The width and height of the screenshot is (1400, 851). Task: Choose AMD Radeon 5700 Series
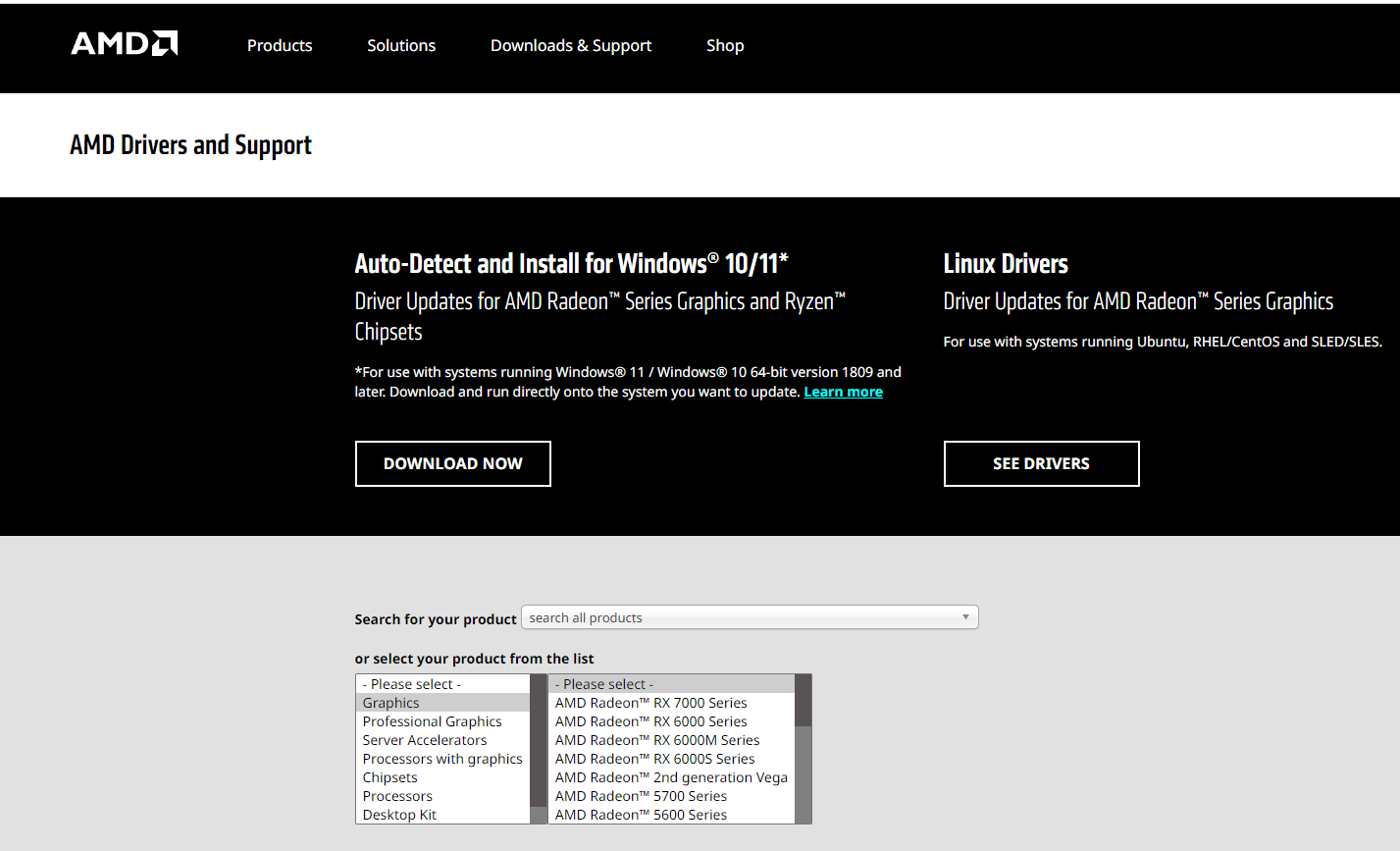point(671,796)
